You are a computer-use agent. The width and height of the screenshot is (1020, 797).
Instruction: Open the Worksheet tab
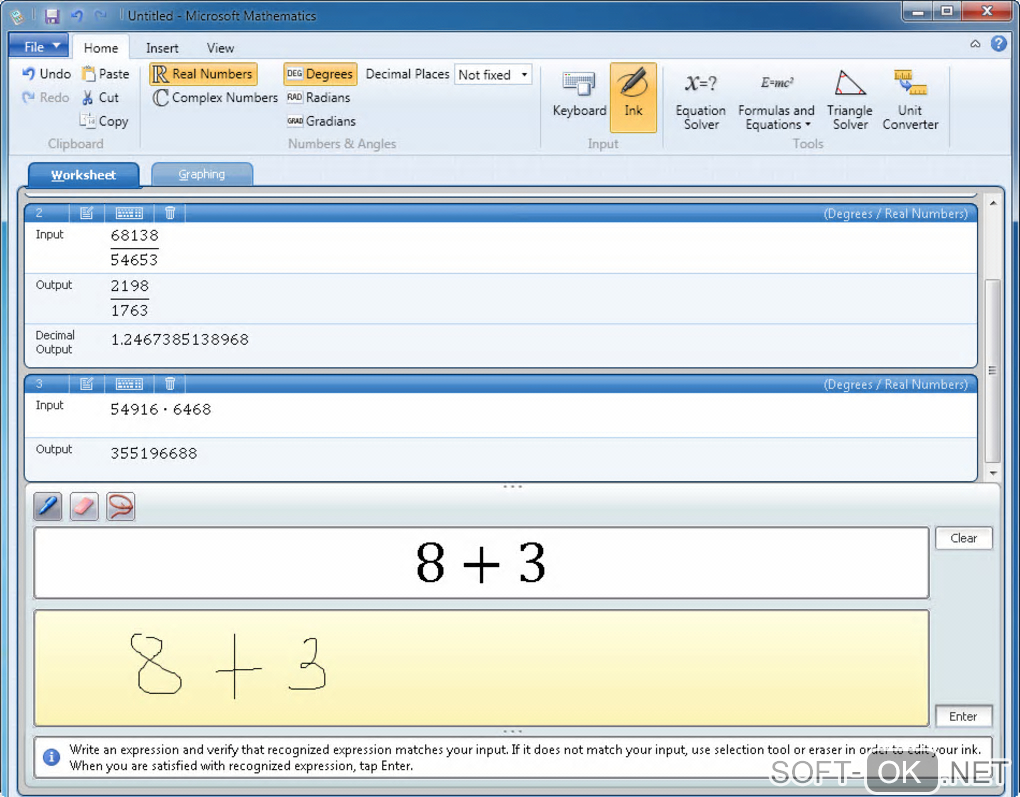[83, 174]
